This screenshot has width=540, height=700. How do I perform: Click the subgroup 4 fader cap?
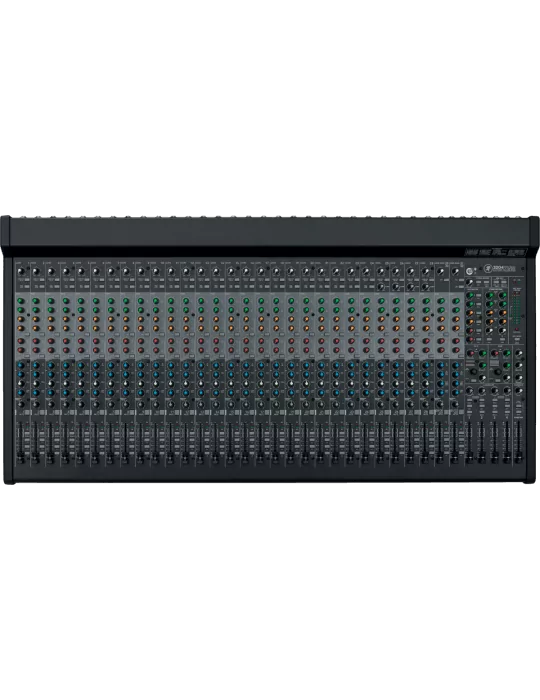click(x=507, y=457)
